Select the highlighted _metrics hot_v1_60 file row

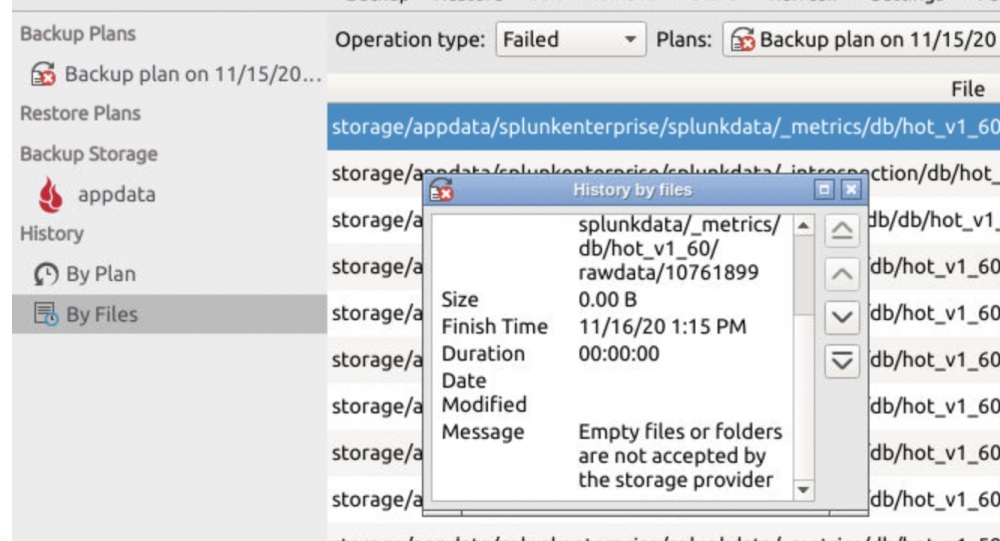point(663,127)
